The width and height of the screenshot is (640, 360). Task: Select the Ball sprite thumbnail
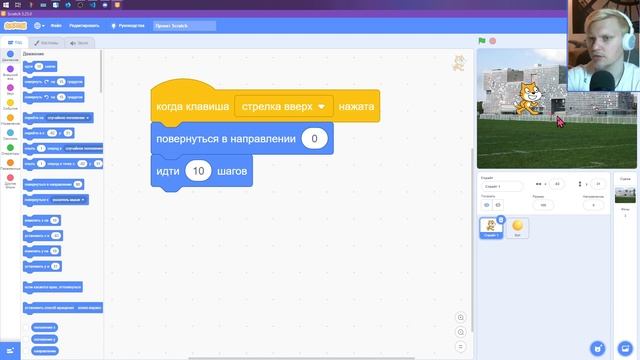click(x=518, y=228)
